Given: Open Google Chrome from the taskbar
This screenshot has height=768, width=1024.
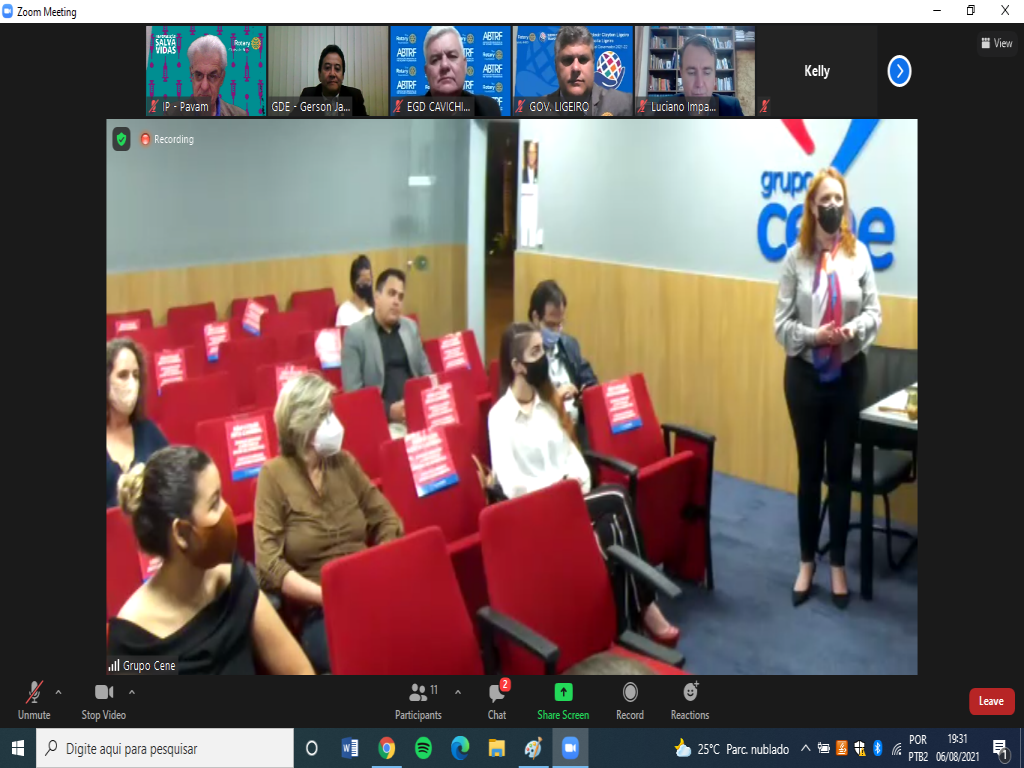Looking at the screenshot, I should click(386, 748).
